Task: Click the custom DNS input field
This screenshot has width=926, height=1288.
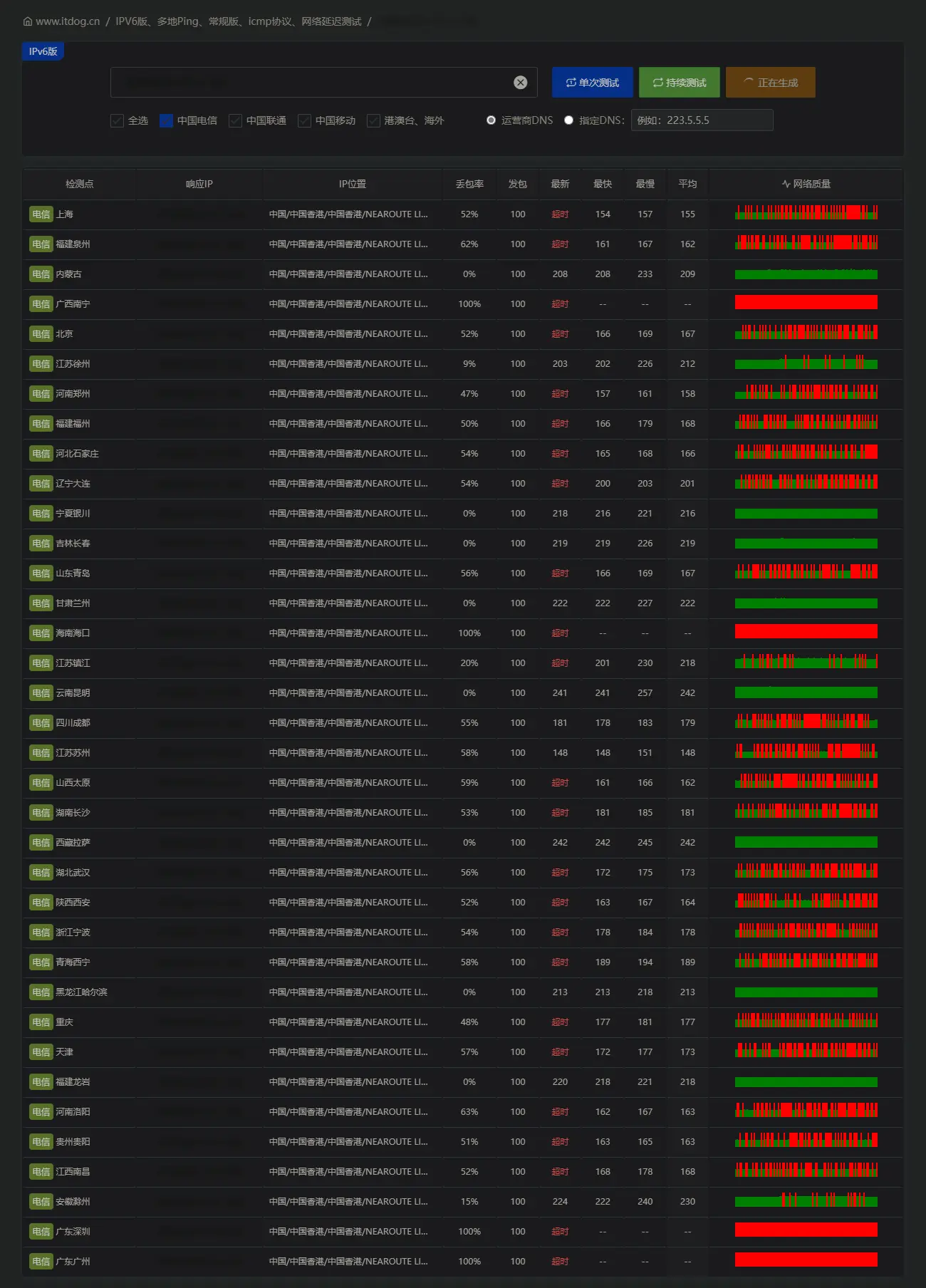Action: (x=702, y=120)
